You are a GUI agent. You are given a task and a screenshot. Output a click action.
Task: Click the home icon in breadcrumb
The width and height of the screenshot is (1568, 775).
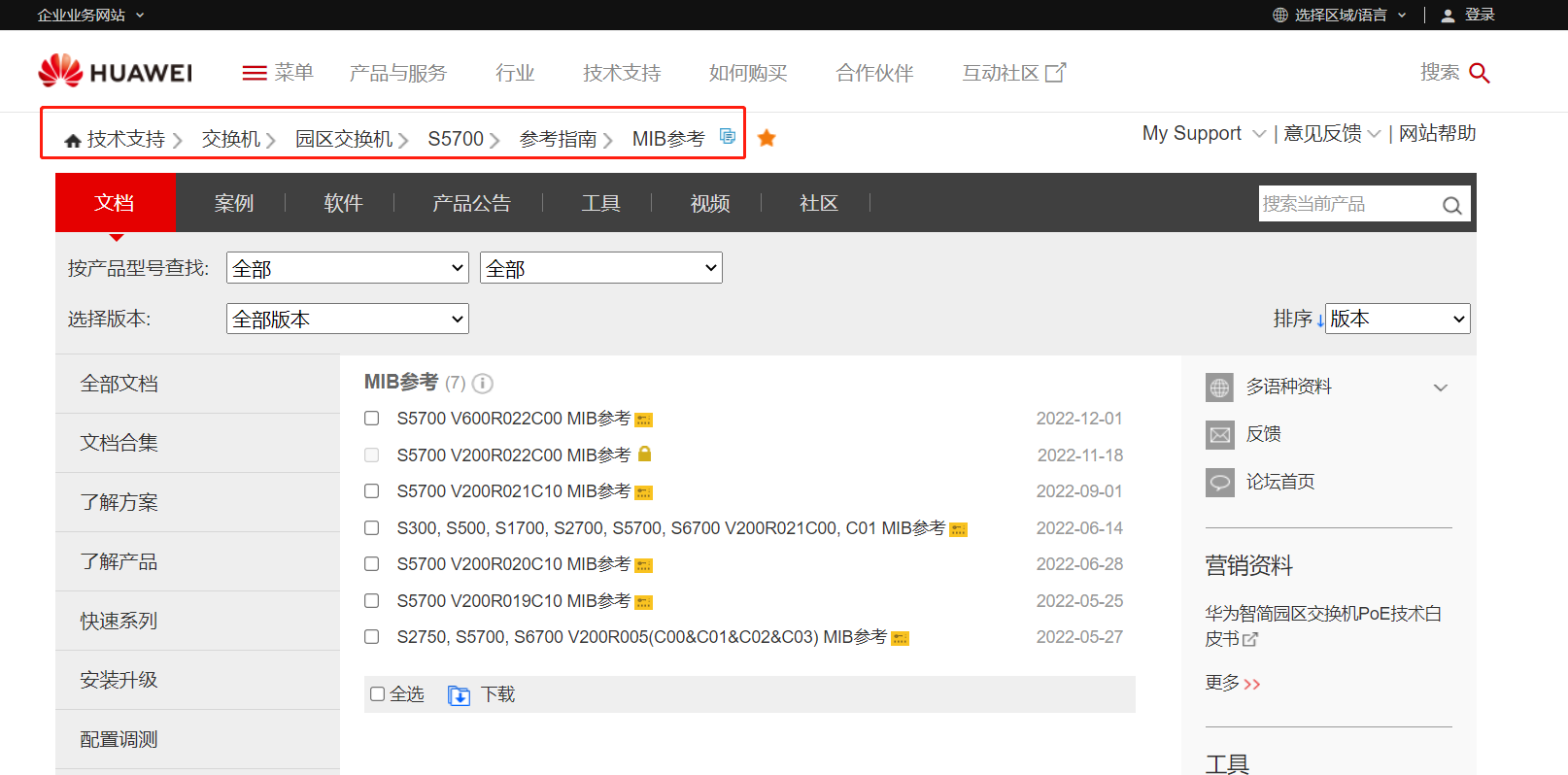[73, 140]
